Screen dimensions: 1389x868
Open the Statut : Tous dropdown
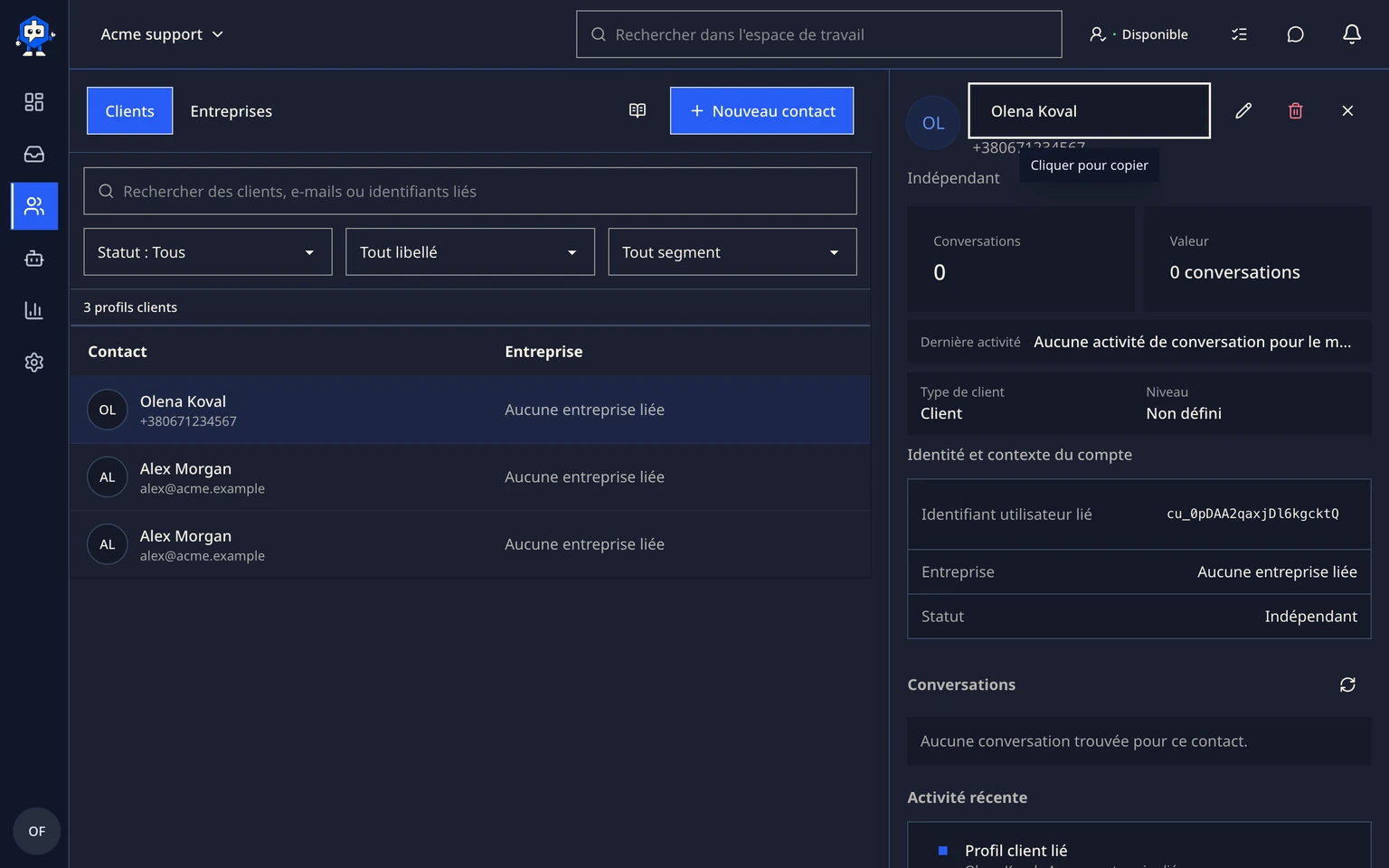[x=208, y=252]
